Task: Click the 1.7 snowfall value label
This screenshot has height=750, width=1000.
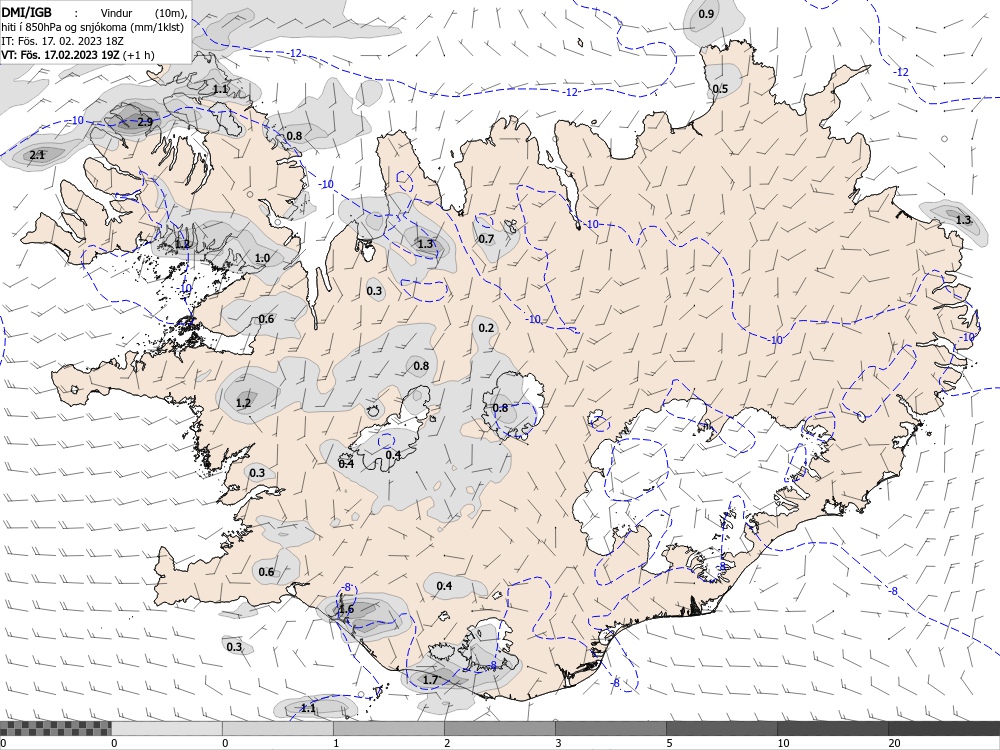Action: tap(430, 680)
